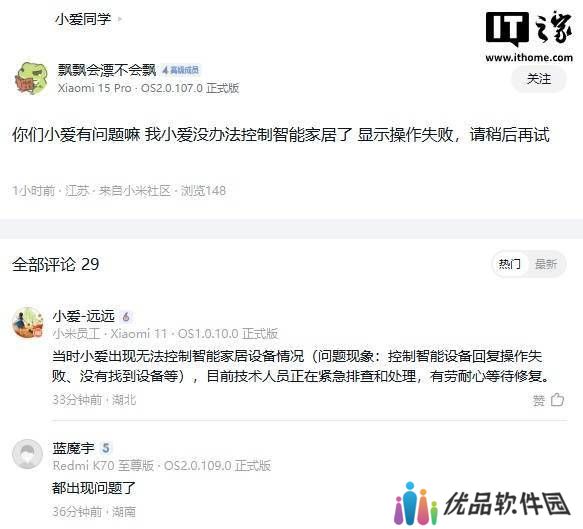
Task: Open the frog avatar of 飘飘会漂不会飘
Action: pyautogui.click(x=31, y=78)
